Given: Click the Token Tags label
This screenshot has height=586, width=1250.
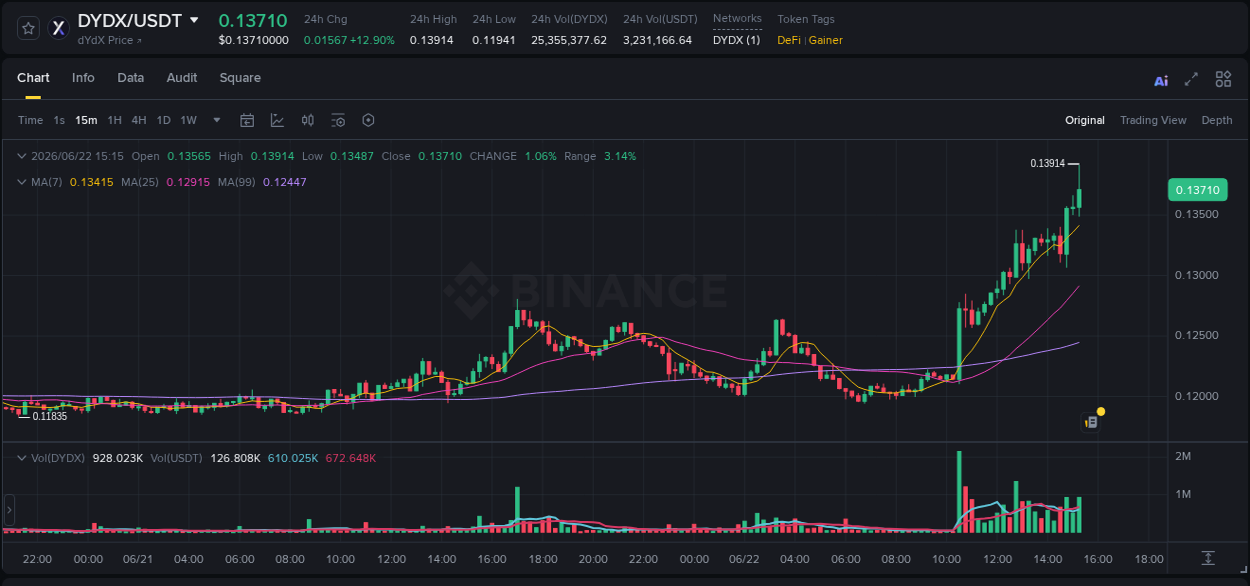Looking at the screenshot, I should (x=806, y=19).
